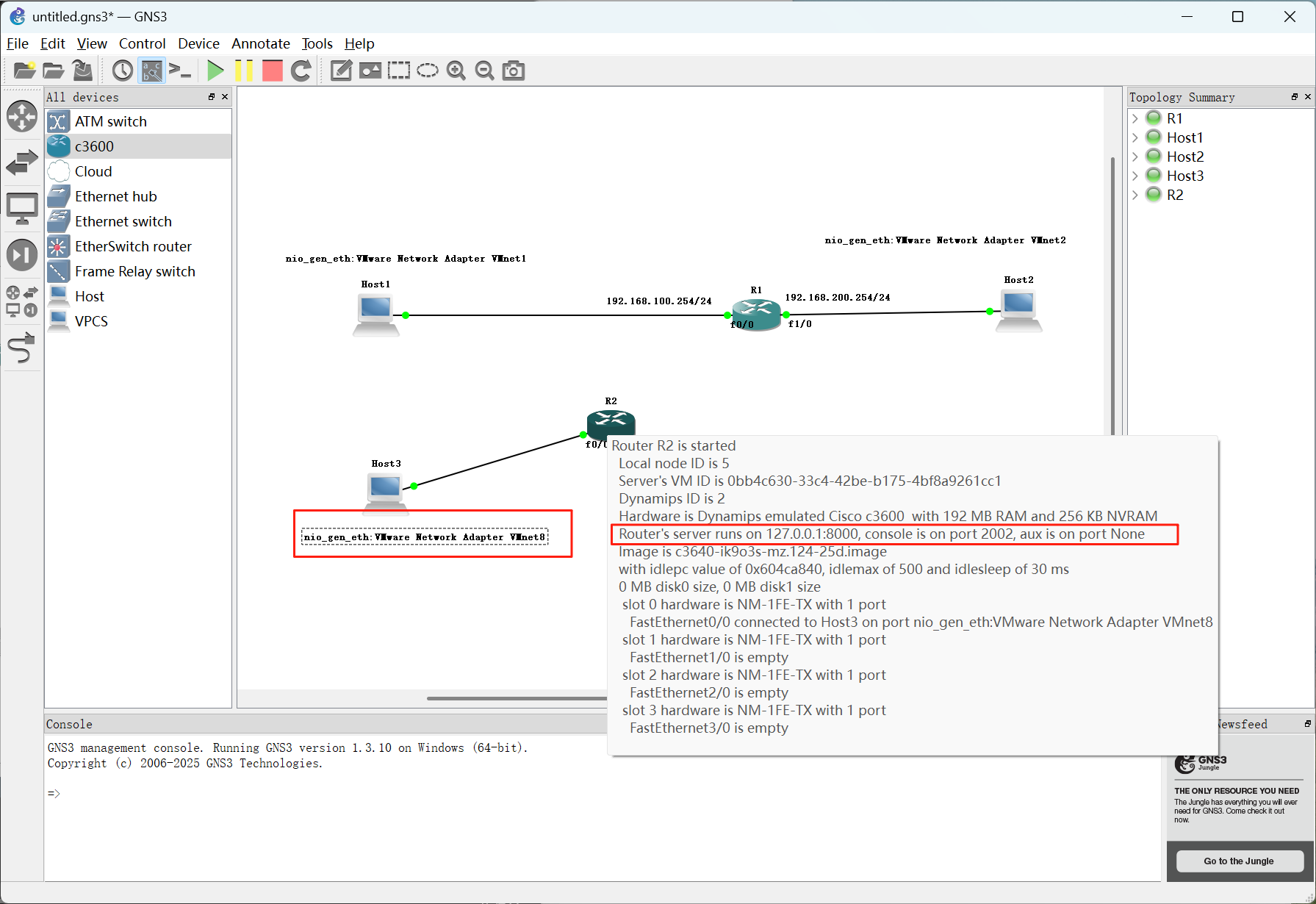The width and height of the screenshot is (1316, 904).
Task: Click the Take a screenshot camera icon
Action: [x=514, y=71]
